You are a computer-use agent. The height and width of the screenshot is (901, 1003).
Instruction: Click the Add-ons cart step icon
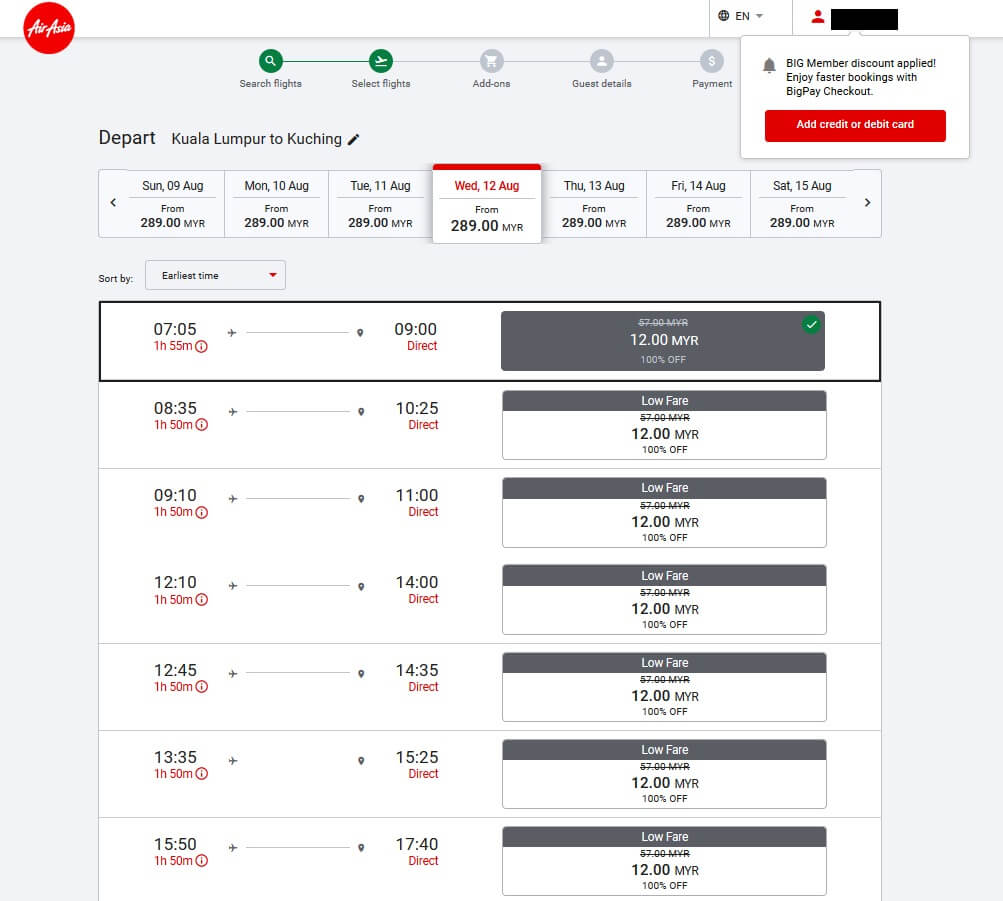point(491,61)
